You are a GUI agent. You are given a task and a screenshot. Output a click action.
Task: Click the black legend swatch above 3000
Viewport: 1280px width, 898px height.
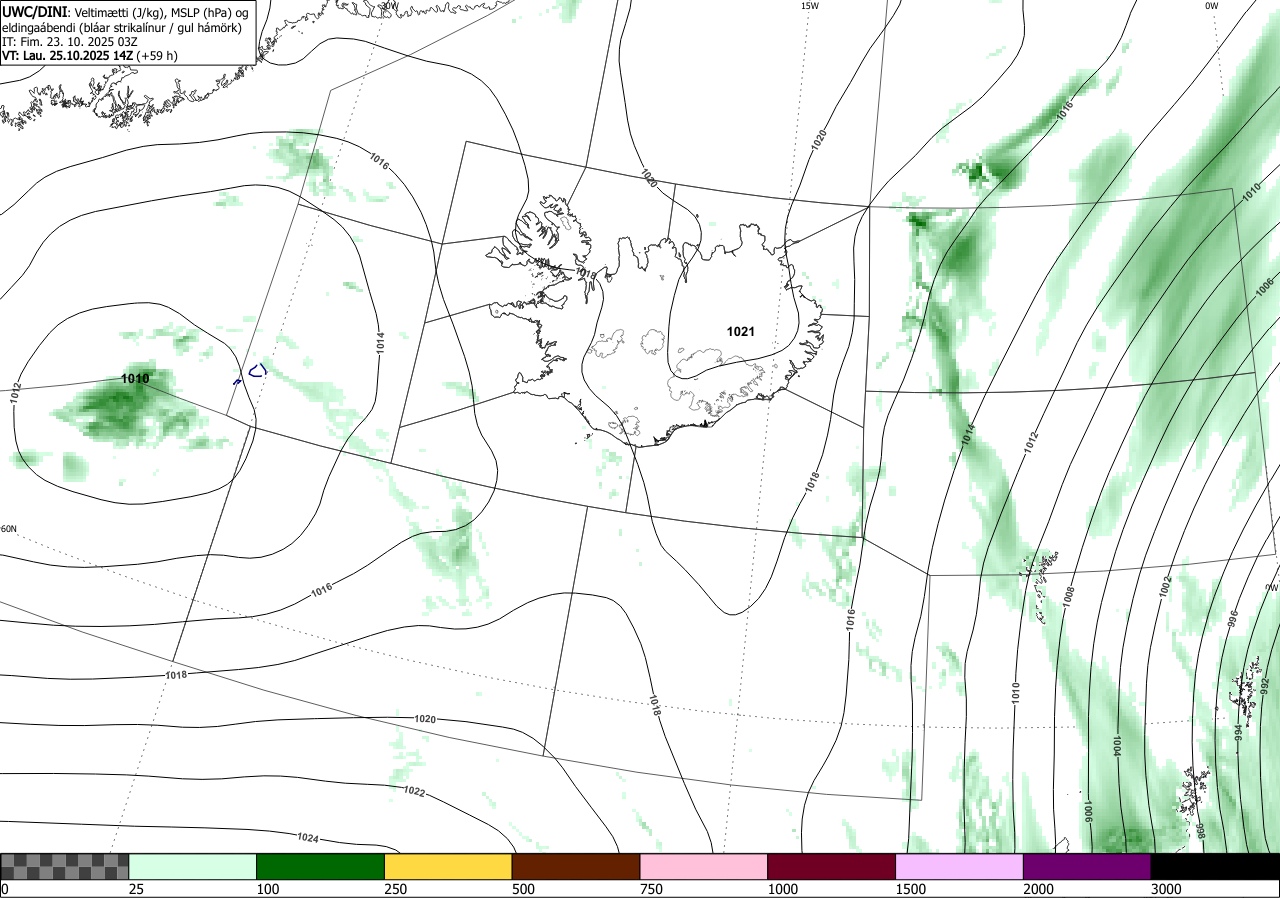click(x=1215, y=866)
